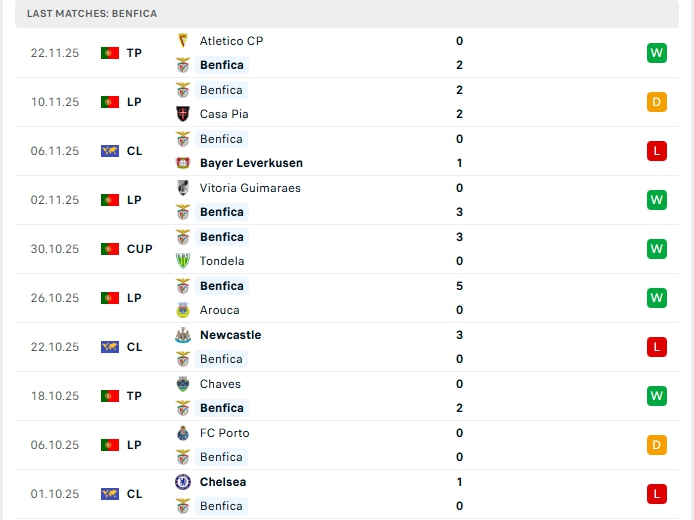
Task: Click the Champions League flag on 06.11.25 row
Action: [110, 151]
